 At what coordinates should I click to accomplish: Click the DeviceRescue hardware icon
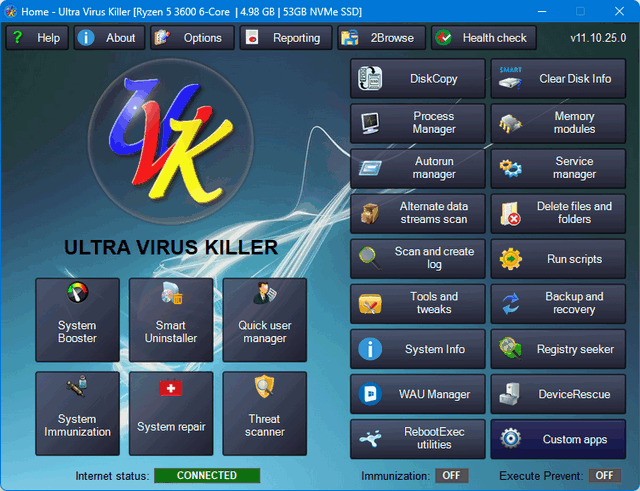[510, 394]
